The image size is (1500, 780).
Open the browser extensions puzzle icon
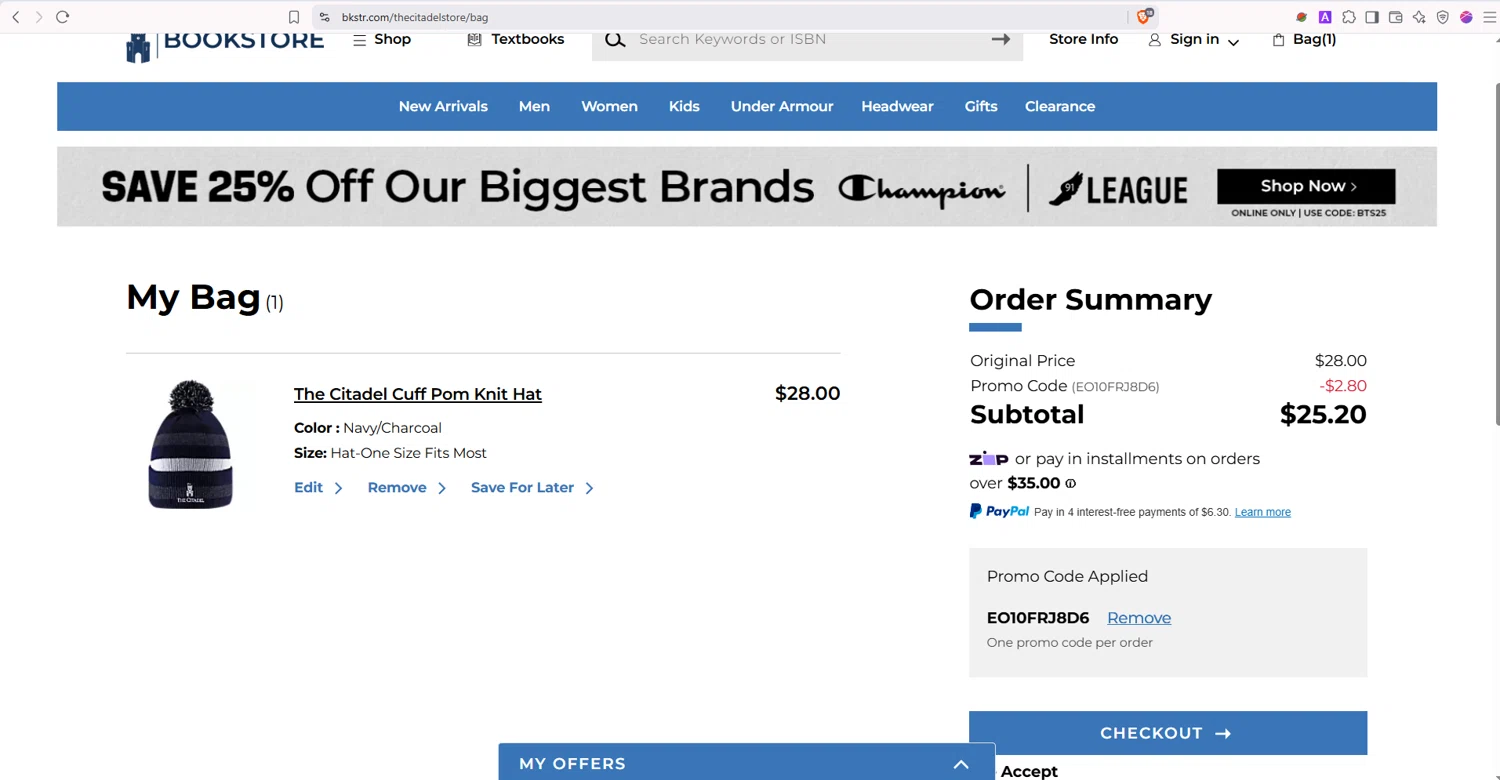pos(1348,17)
